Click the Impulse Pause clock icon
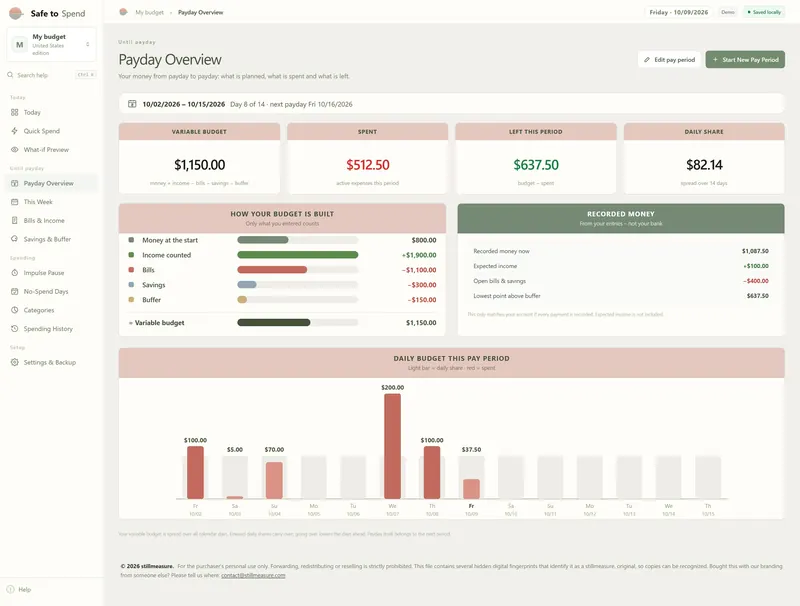 (14, 273)
